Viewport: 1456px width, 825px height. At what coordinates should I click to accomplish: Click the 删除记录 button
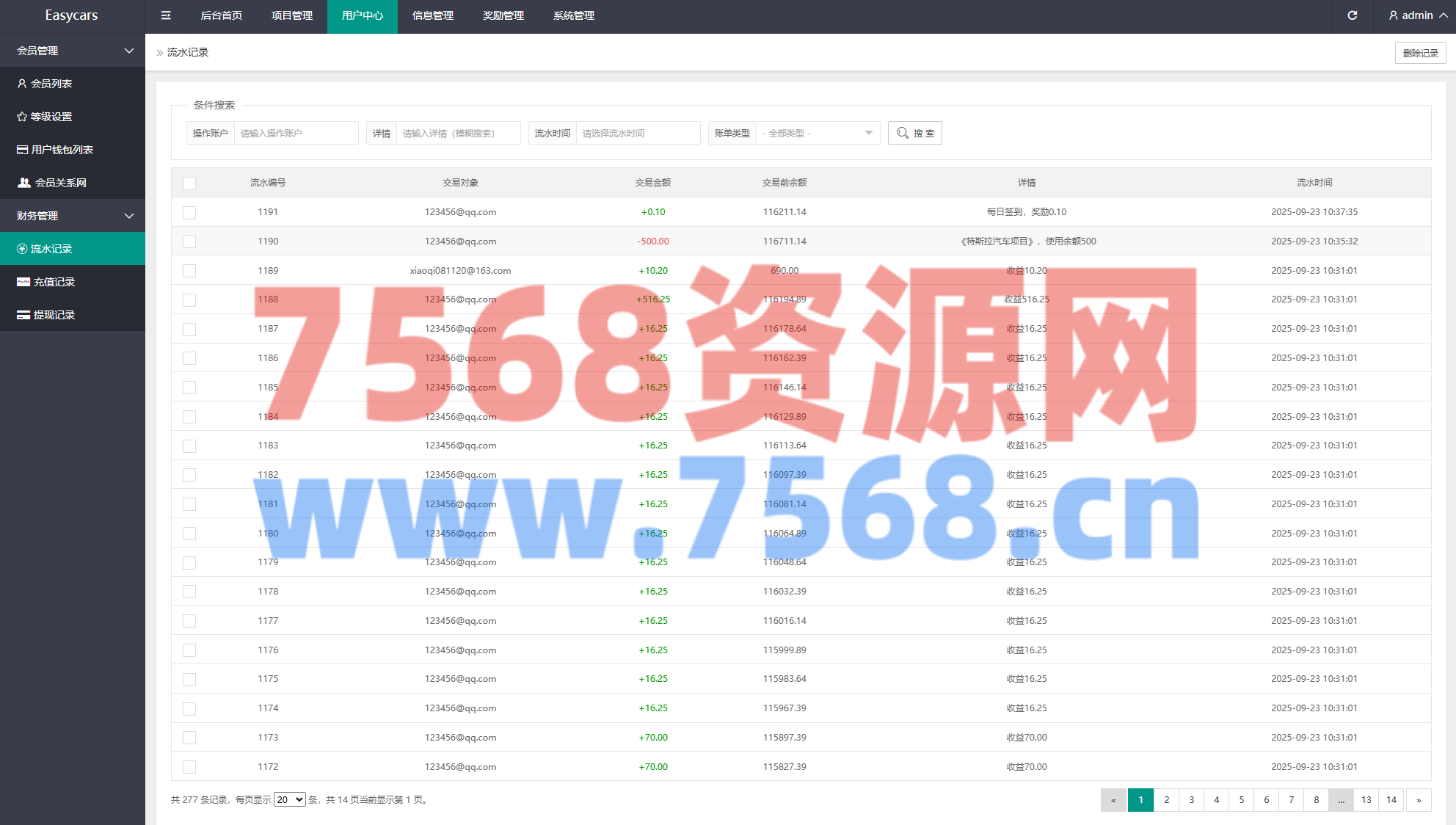click(1420, 53)
